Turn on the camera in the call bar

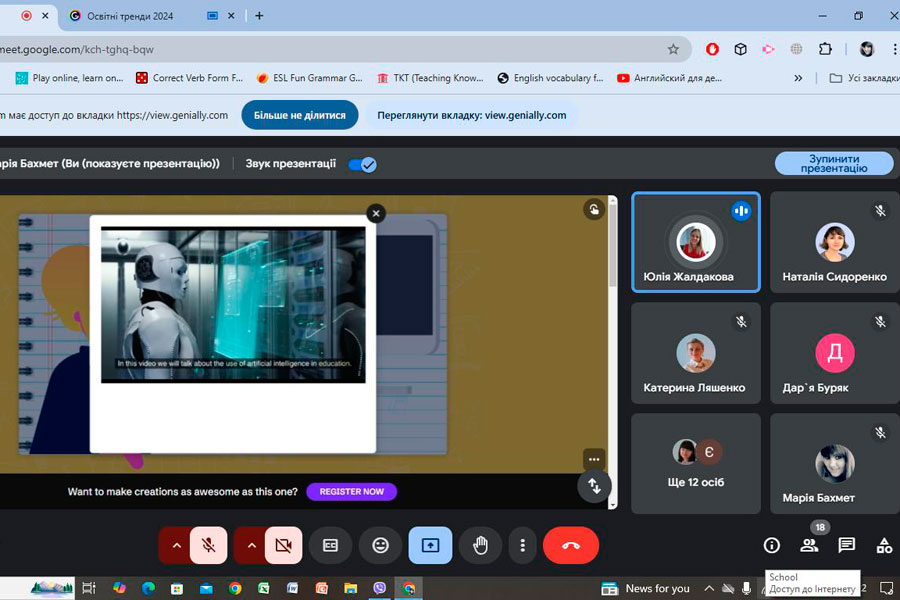pos(283,545)
